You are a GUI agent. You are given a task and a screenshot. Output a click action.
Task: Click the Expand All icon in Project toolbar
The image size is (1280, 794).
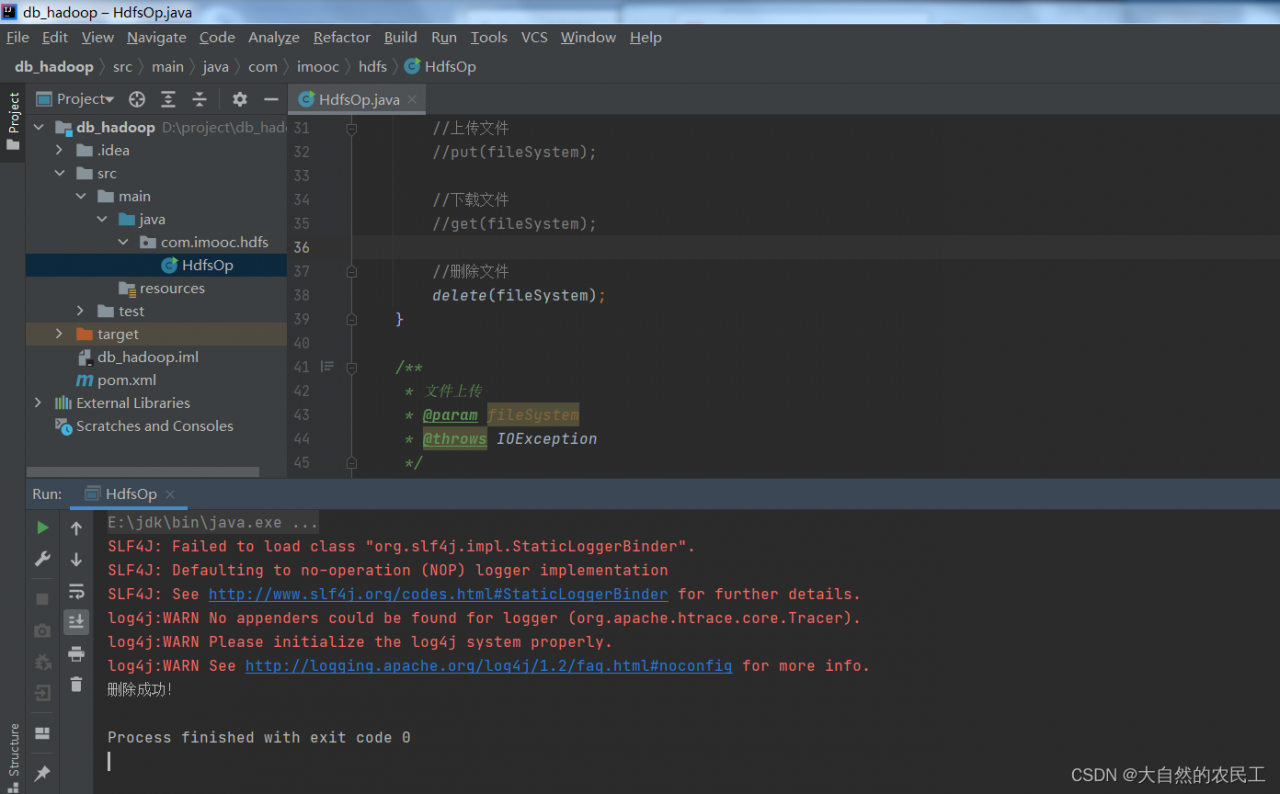point(168,99)
